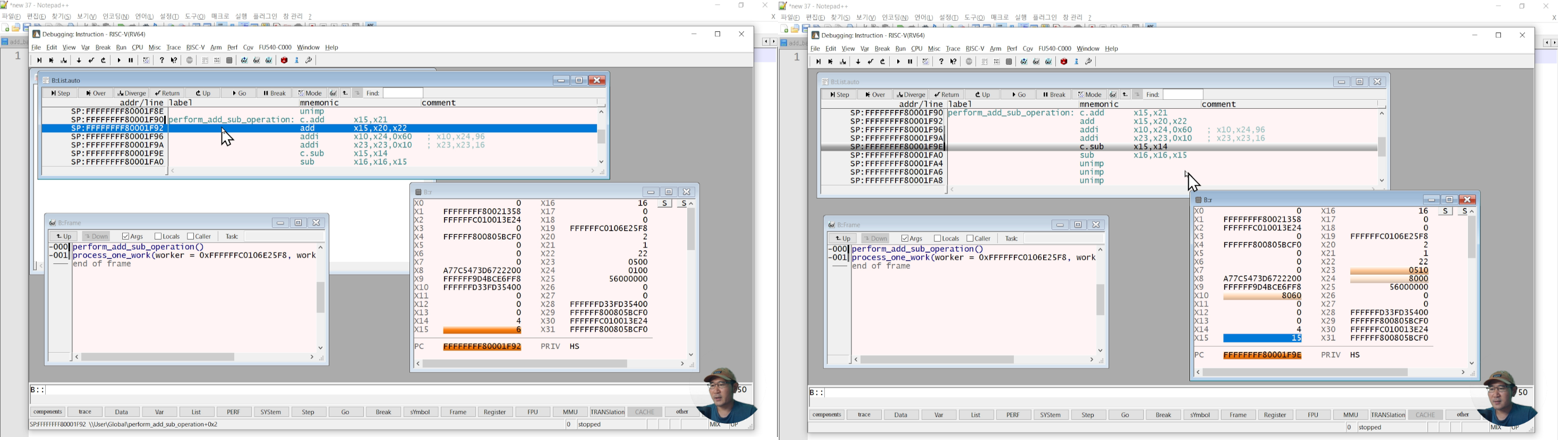The image size is (1558, 440).
Task: Click red stop icon in left main toolbar
Action: [284, 61]
